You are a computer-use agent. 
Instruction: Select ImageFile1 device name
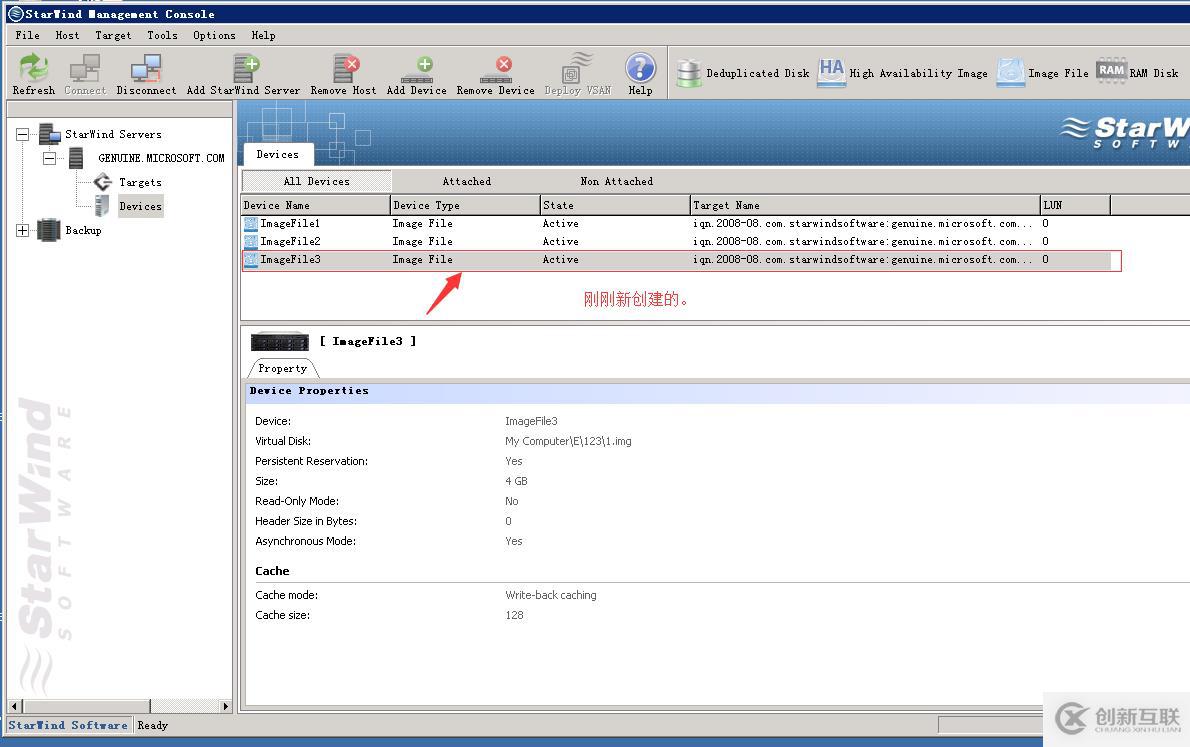coord(290,223)
